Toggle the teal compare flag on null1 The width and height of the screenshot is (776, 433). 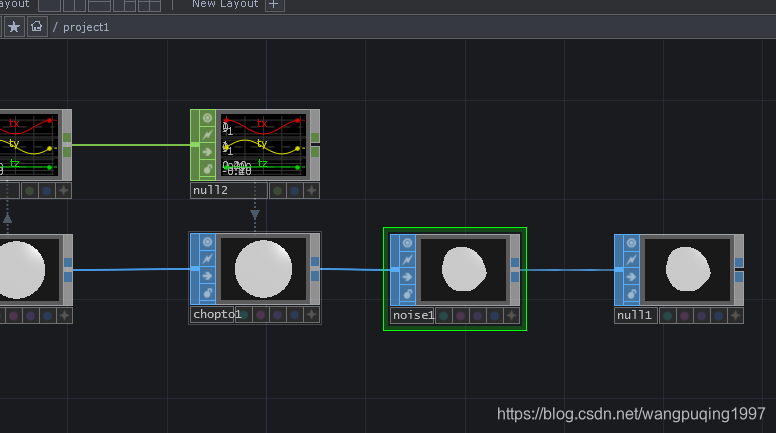click(x=668, y=315)
